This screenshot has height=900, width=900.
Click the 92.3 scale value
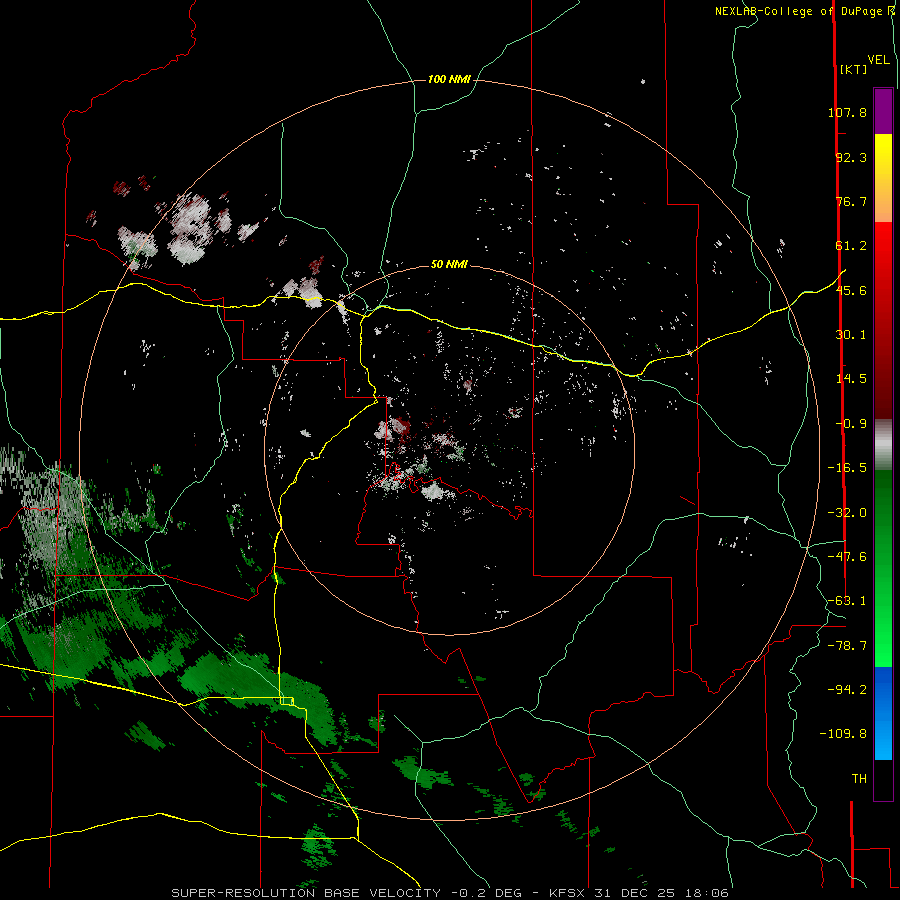click(851, 157)
